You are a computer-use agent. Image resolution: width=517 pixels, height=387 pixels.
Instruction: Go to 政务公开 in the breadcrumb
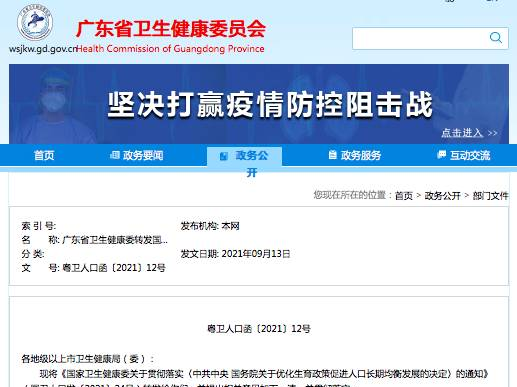tap(442, 196)
